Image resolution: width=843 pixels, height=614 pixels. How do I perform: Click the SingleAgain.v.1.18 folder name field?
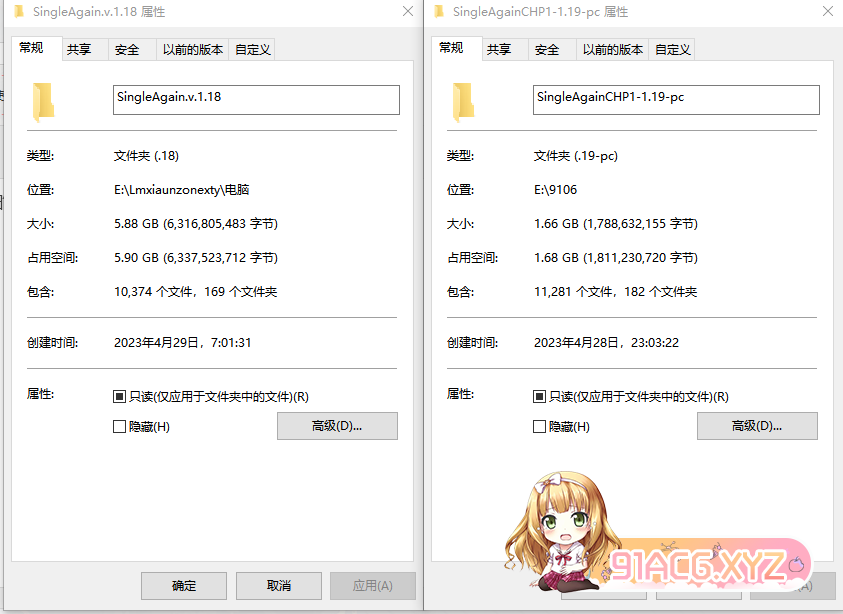pyautogui.click(x=256, y=99)
